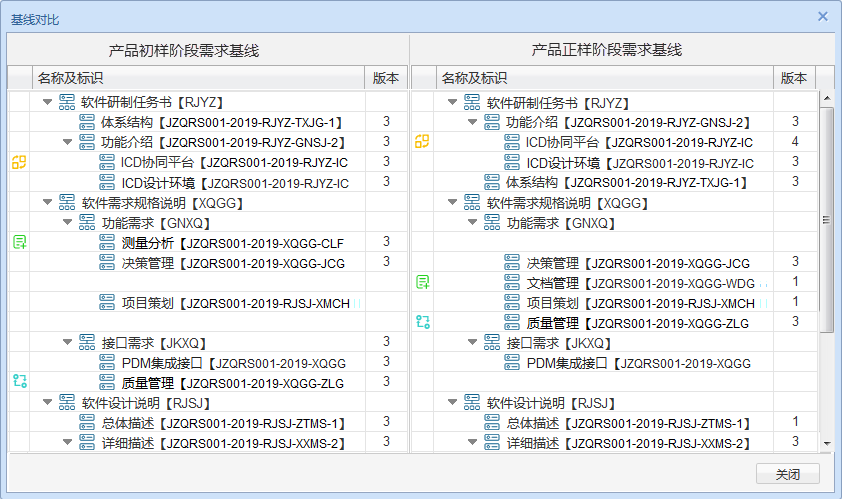This screenshot has width=842, height=499.
Task: Collapse right panel 接口需求【JKXQ】 node
Action: coord(472,342)
